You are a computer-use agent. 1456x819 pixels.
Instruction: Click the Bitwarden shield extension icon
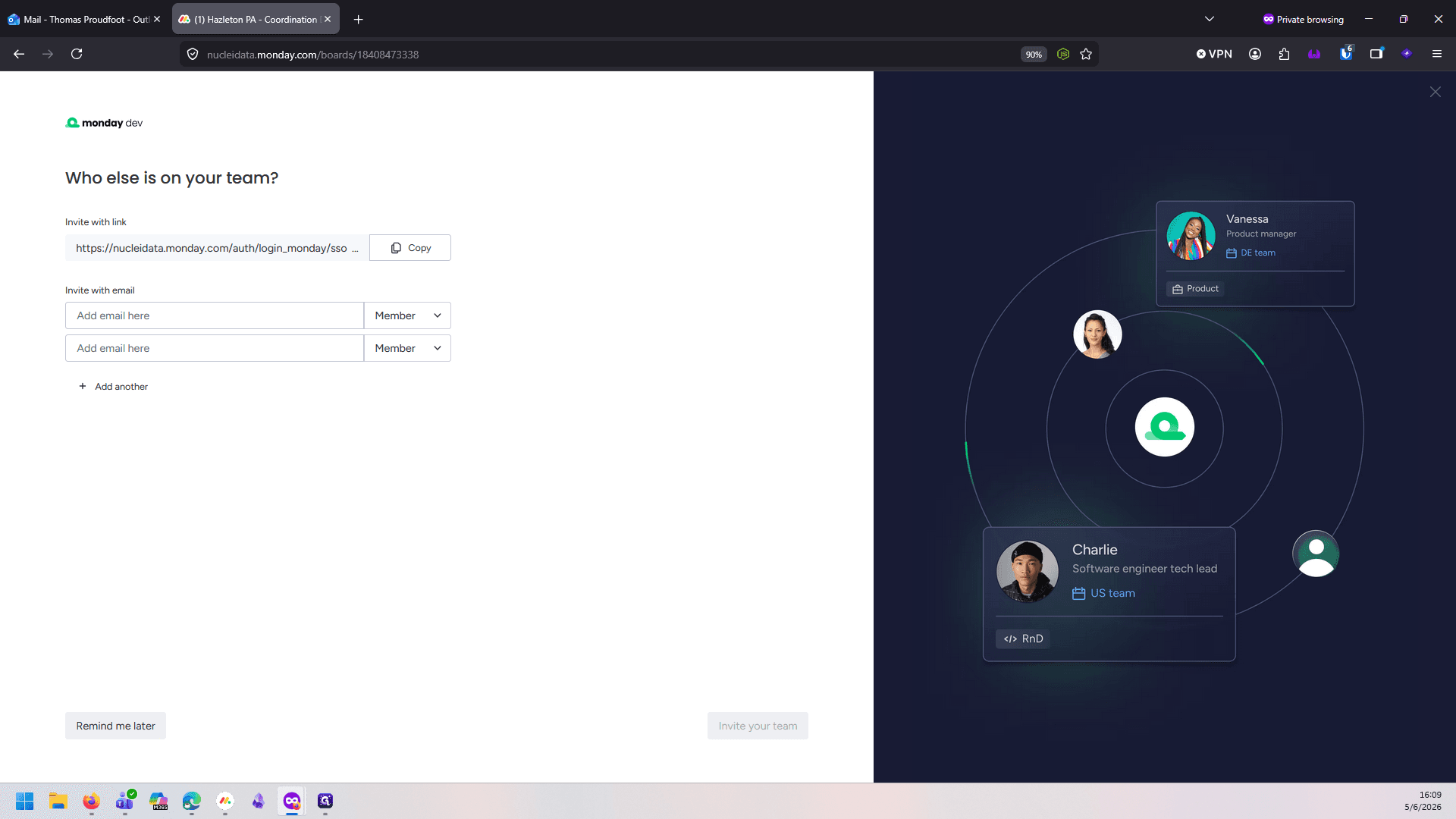(x=1346, y=54)
